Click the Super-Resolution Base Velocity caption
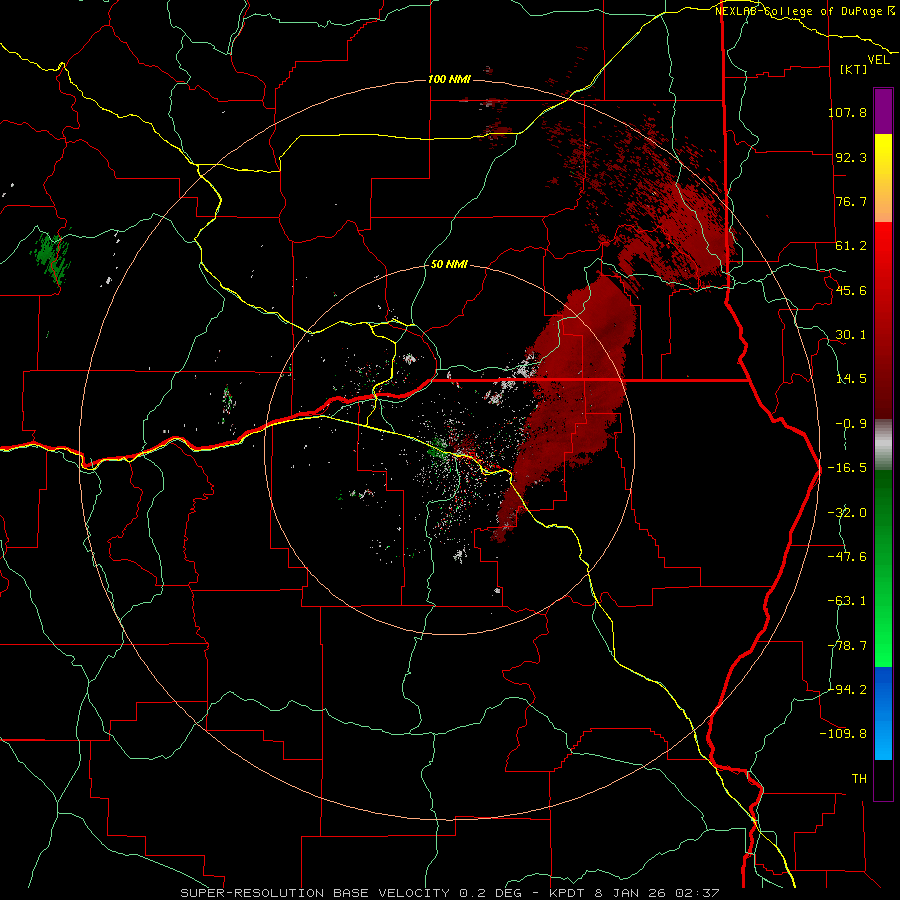Screen dimensions: 900x900 (450, 893)
